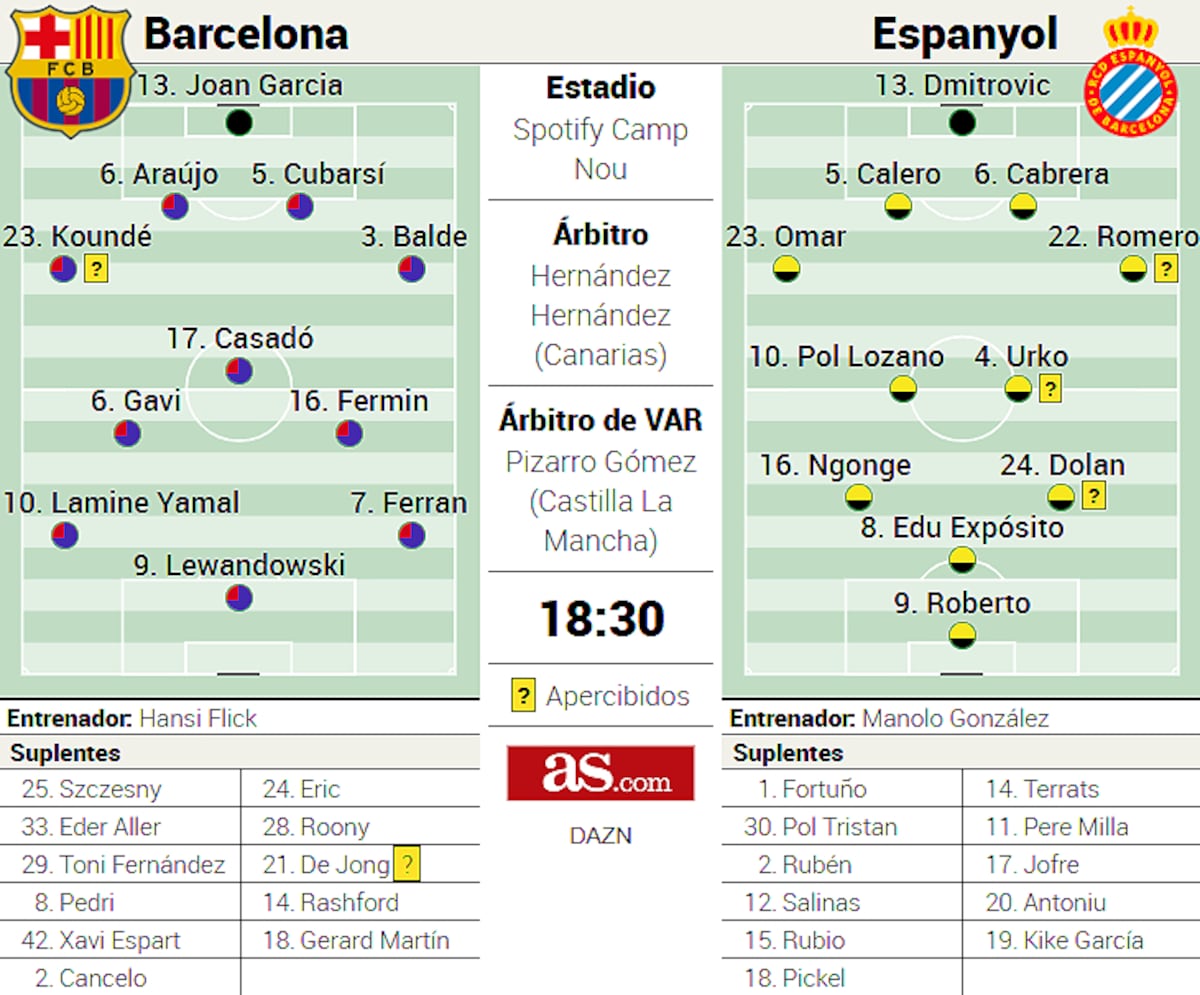The image size is (1200, 995).
Task: Click Edu Expósito's player marker dot
Action: click(x=962, y=560)
